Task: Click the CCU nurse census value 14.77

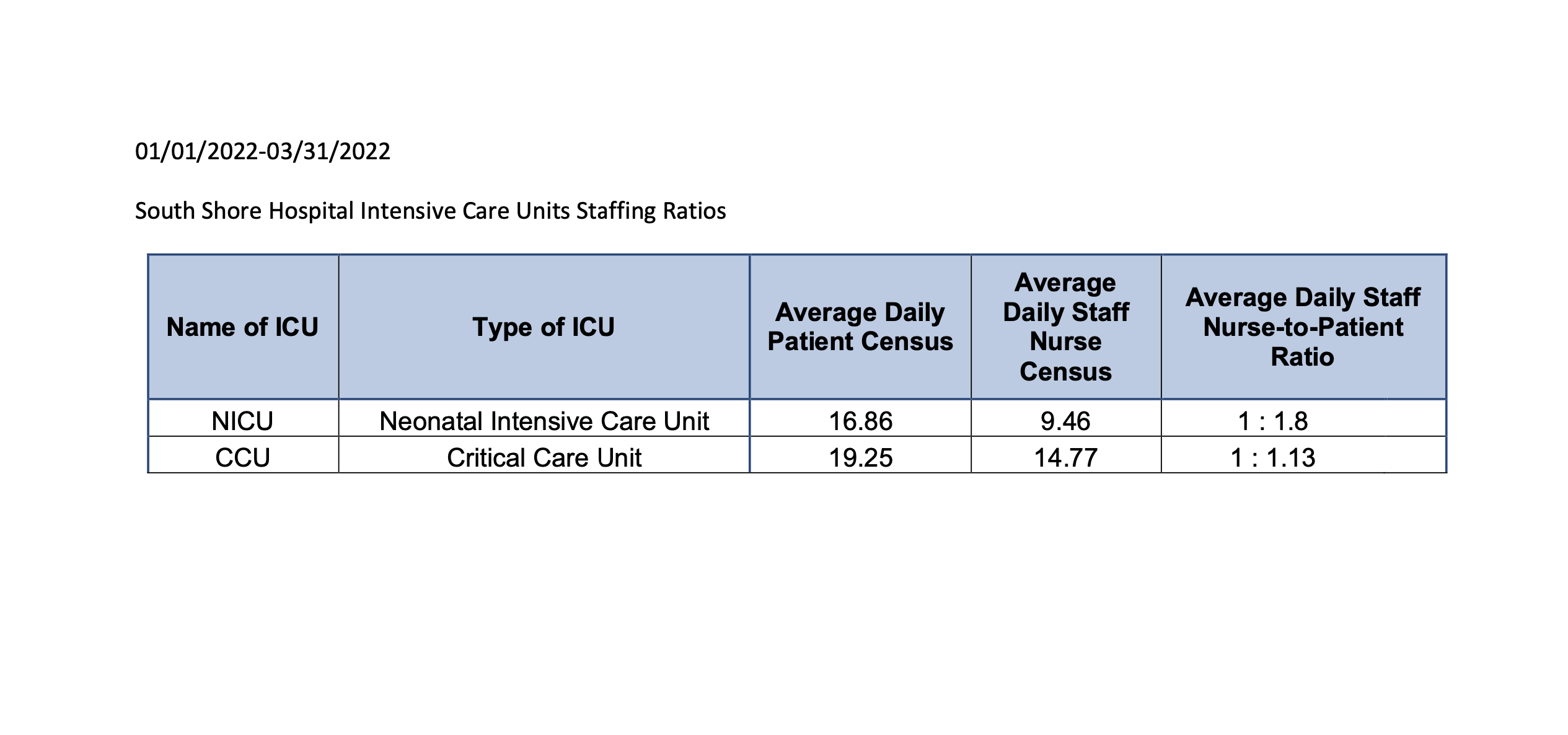Action: (1065, 458)
